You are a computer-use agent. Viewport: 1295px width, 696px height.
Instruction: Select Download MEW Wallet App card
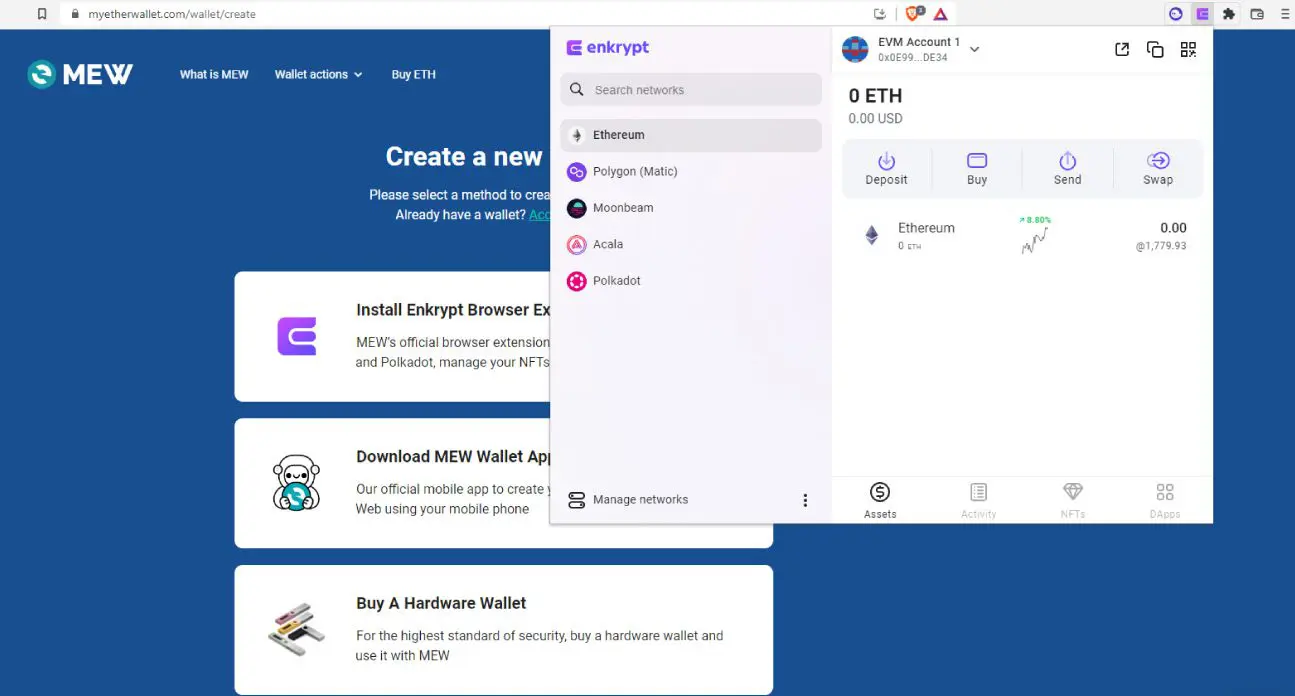392,483
